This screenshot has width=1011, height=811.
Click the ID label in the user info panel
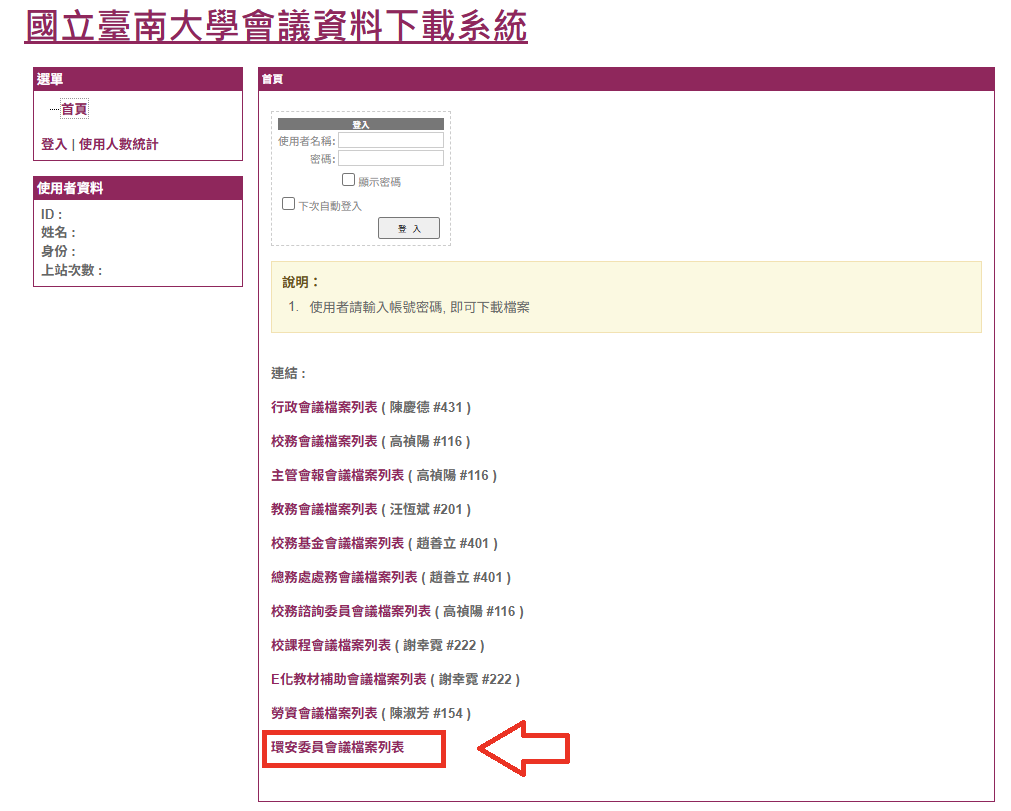52,215
